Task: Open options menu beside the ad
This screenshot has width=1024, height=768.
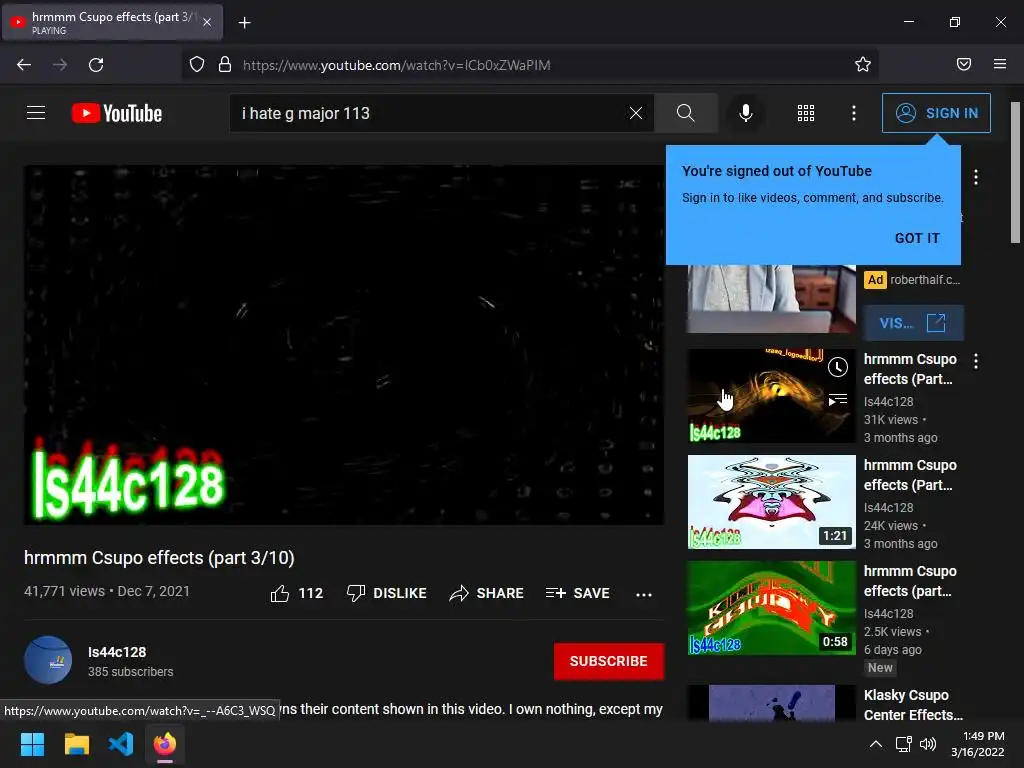Action: (976, 177)
